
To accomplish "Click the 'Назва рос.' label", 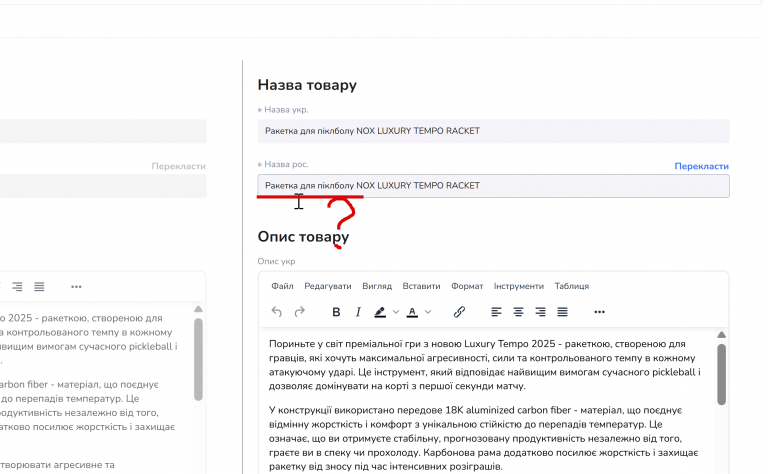I will pyautogui.click(x=286, y=165).
